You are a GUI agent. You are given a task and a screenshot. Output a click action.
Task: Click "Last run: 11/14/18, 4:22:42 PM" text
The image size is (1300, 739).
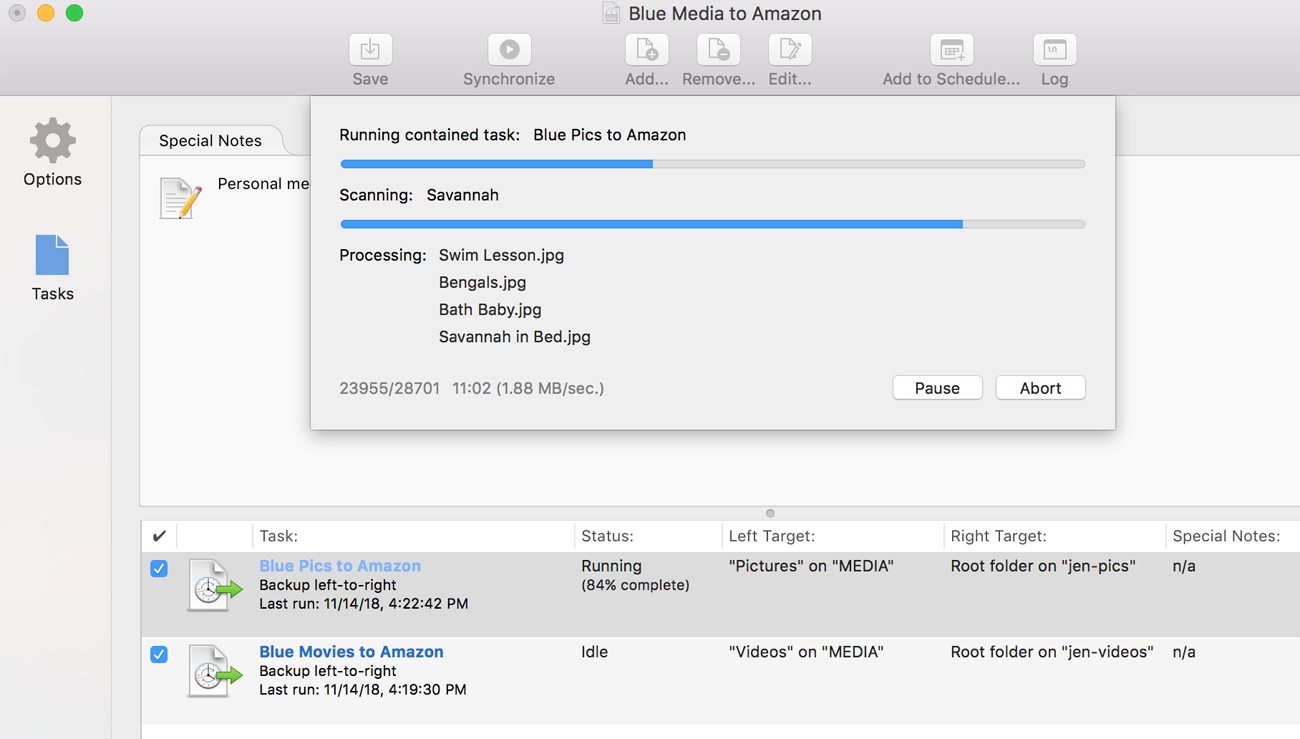tap(363, 604)
